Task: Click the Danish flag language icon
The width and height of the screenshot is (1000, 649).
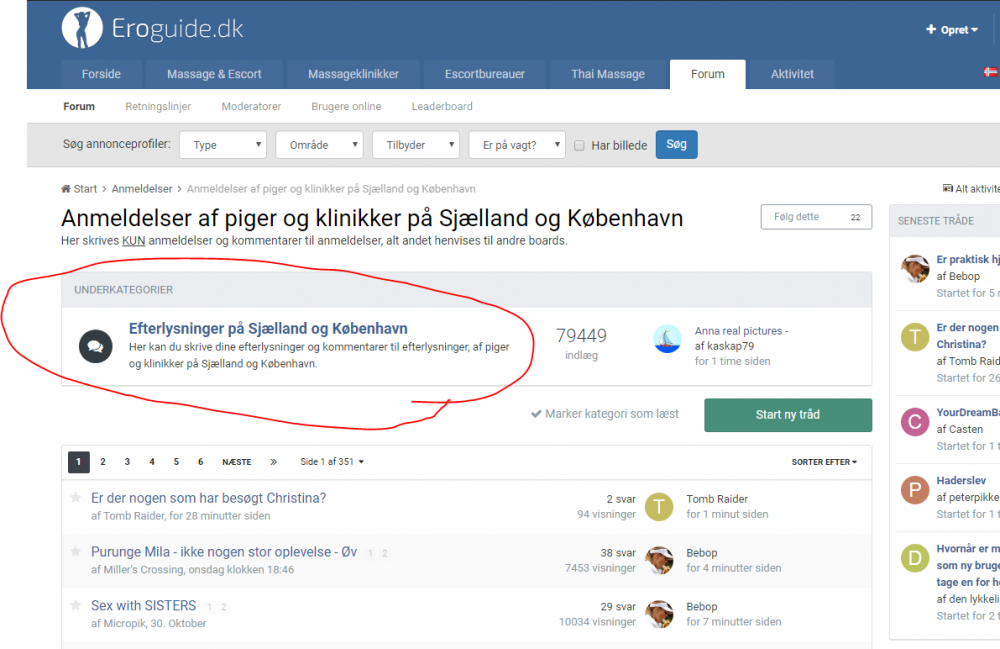Action: coord(990,72)
